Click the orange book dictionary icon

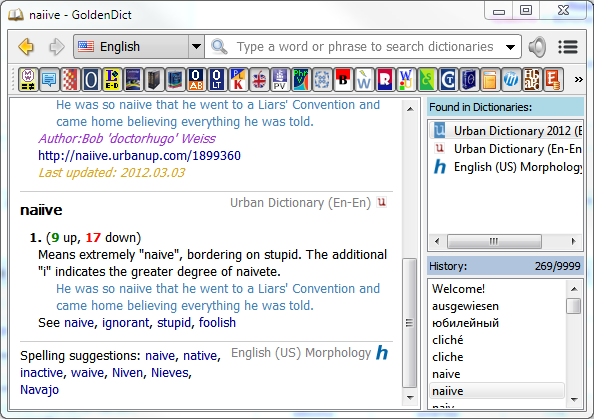click(x=490, y=80)
